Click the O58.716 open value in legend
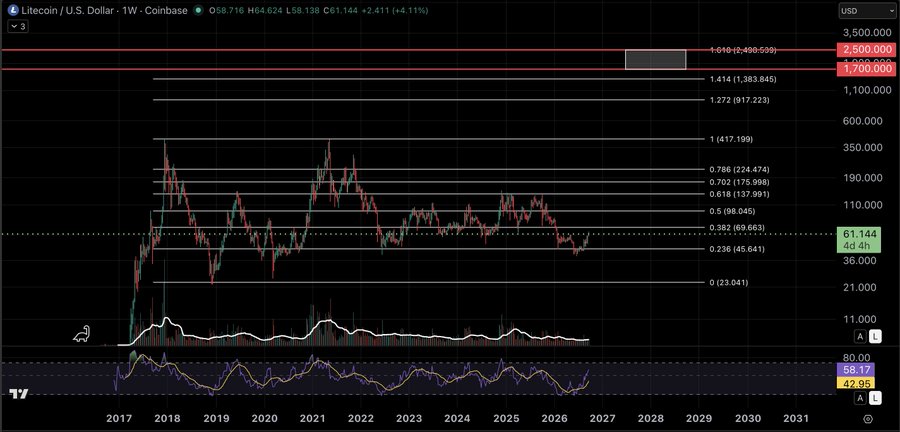 226,10
